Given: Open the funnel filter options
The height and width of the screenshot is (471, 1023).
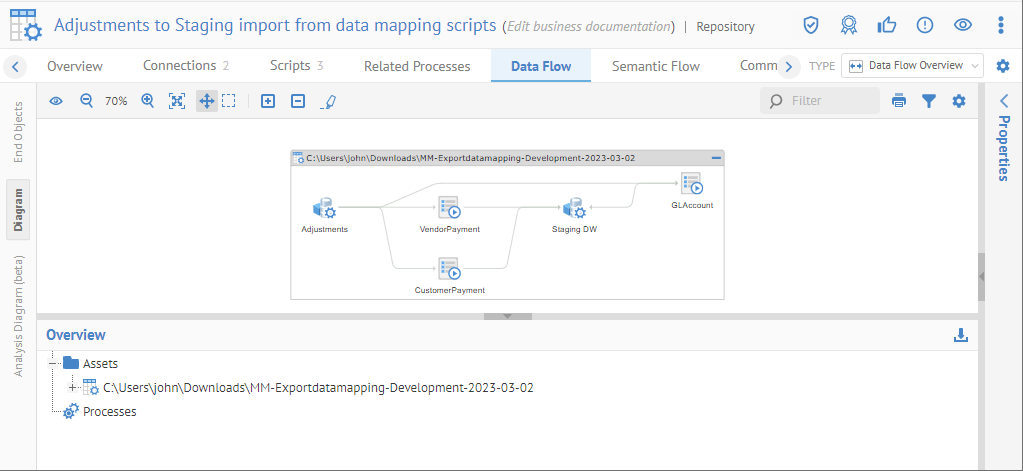Looking at the screenshot, I should (x=929, y=101).
